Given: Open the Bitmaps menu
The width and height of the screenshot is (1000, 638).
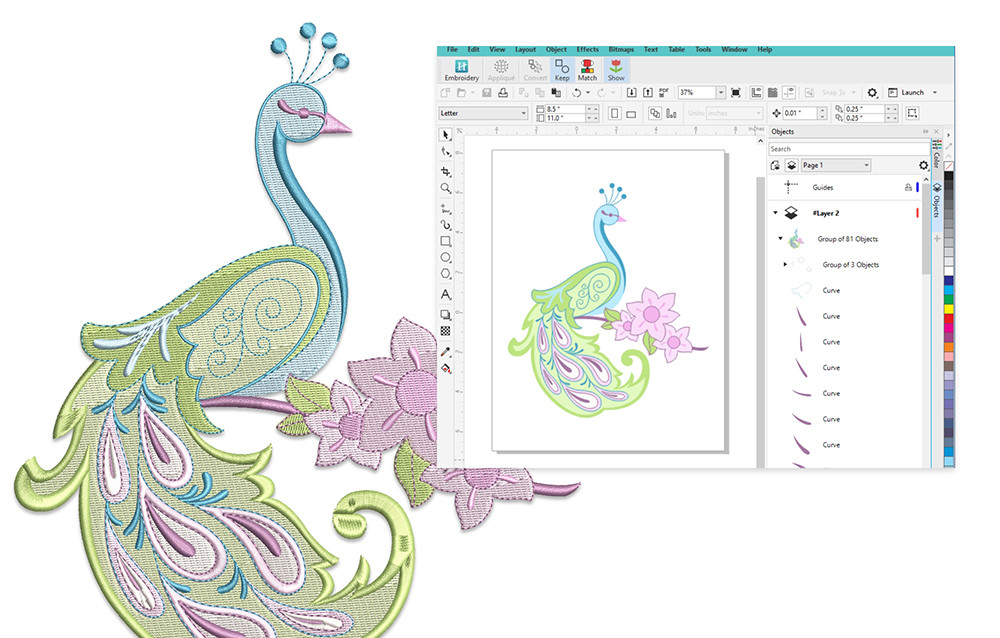Looking at the screenshot, I should (621, 49).
